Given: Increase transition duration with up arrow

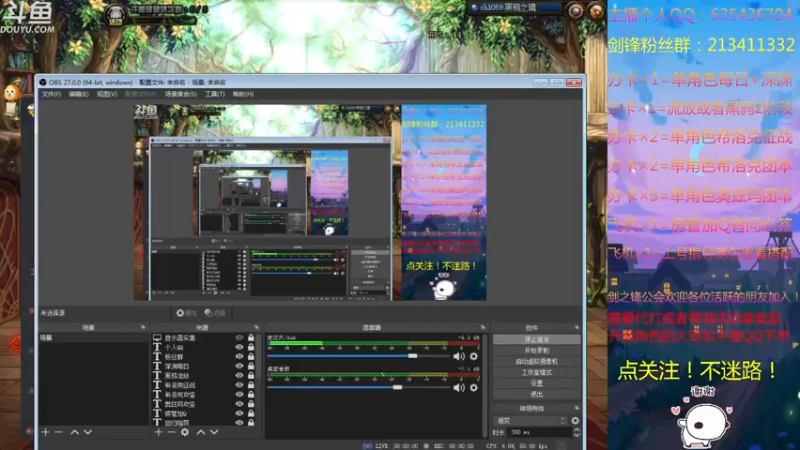Looking at the screenshot, I should pyautogui.click(x=577, y=430).
